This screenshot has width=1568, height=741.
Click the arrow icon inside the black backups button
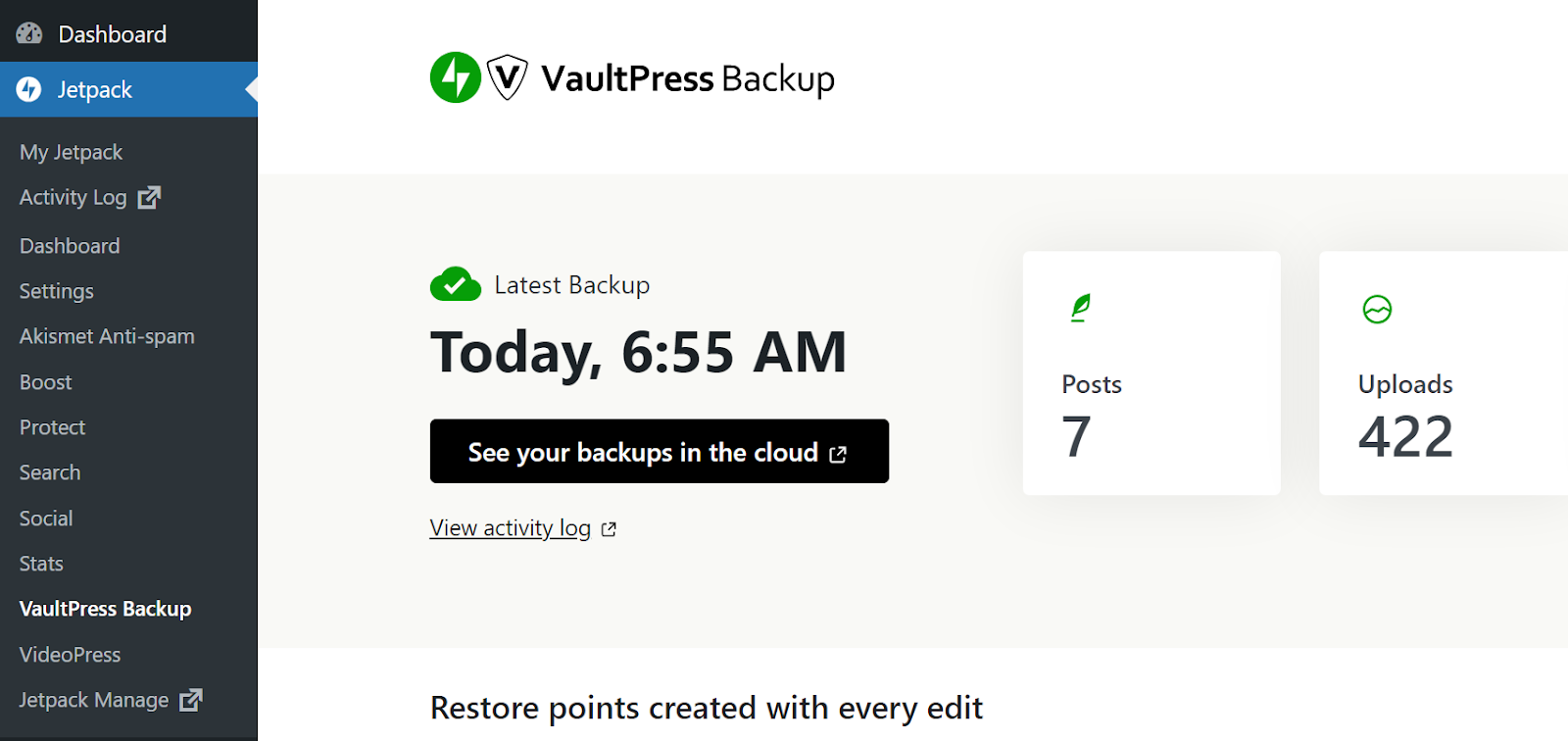(838, 453)
